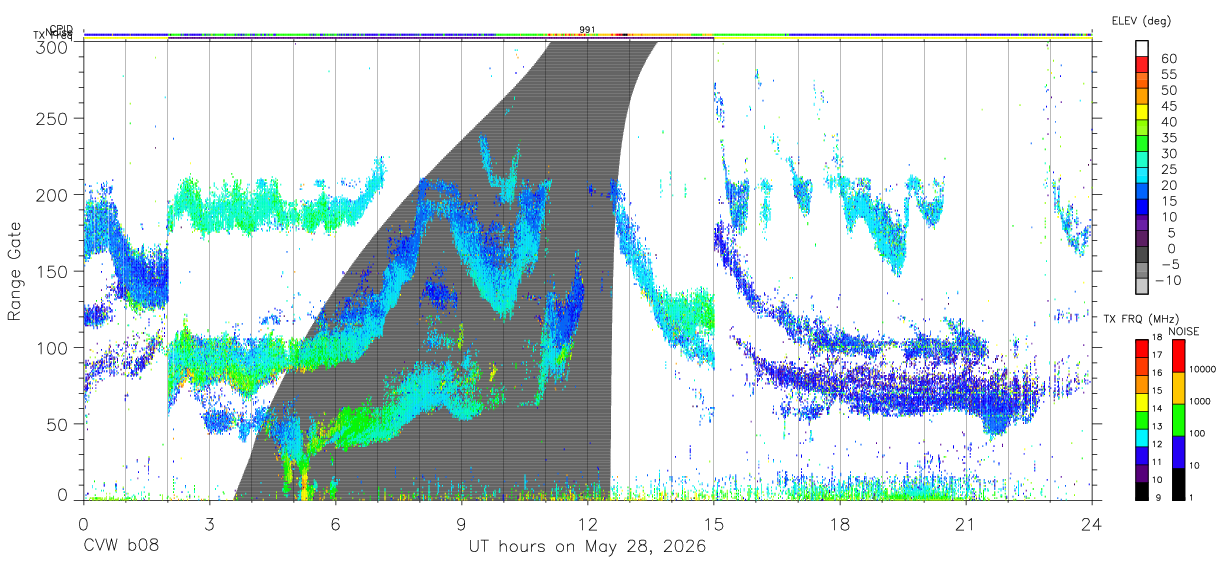Click the '21' UT hour tick label
Viewport: 1228px width, 567px height.
965,524
